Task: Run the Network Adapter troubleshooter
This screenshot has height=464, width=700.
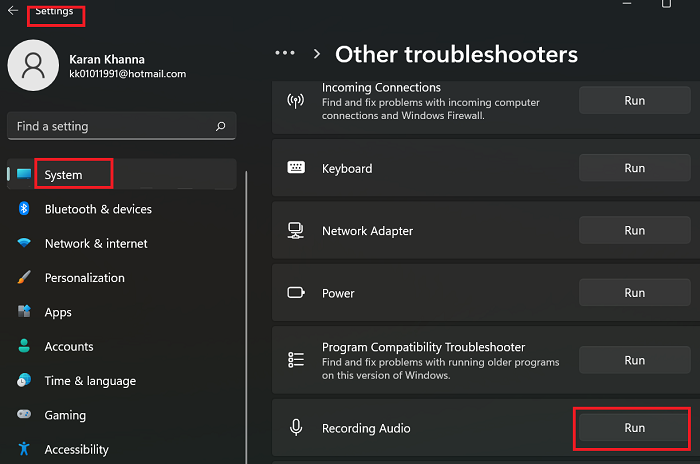Action: click(634, 231)
